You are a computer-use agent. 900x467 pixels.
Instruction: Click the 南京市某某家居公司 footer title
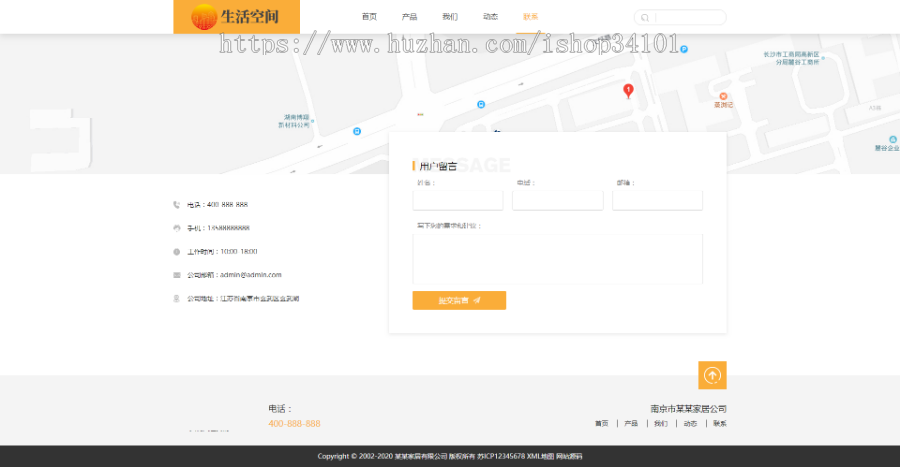coord(688,408)
